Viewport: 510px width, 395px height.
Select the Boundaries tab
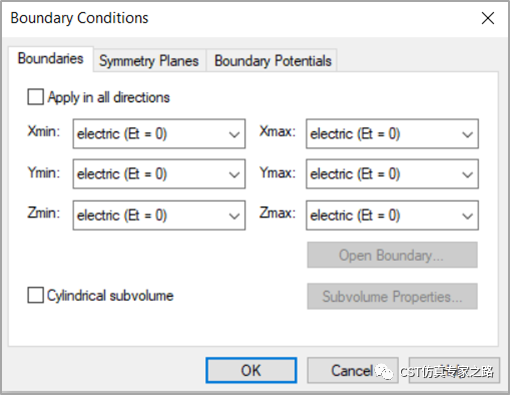pyautogui.click(x=51, y=59)
